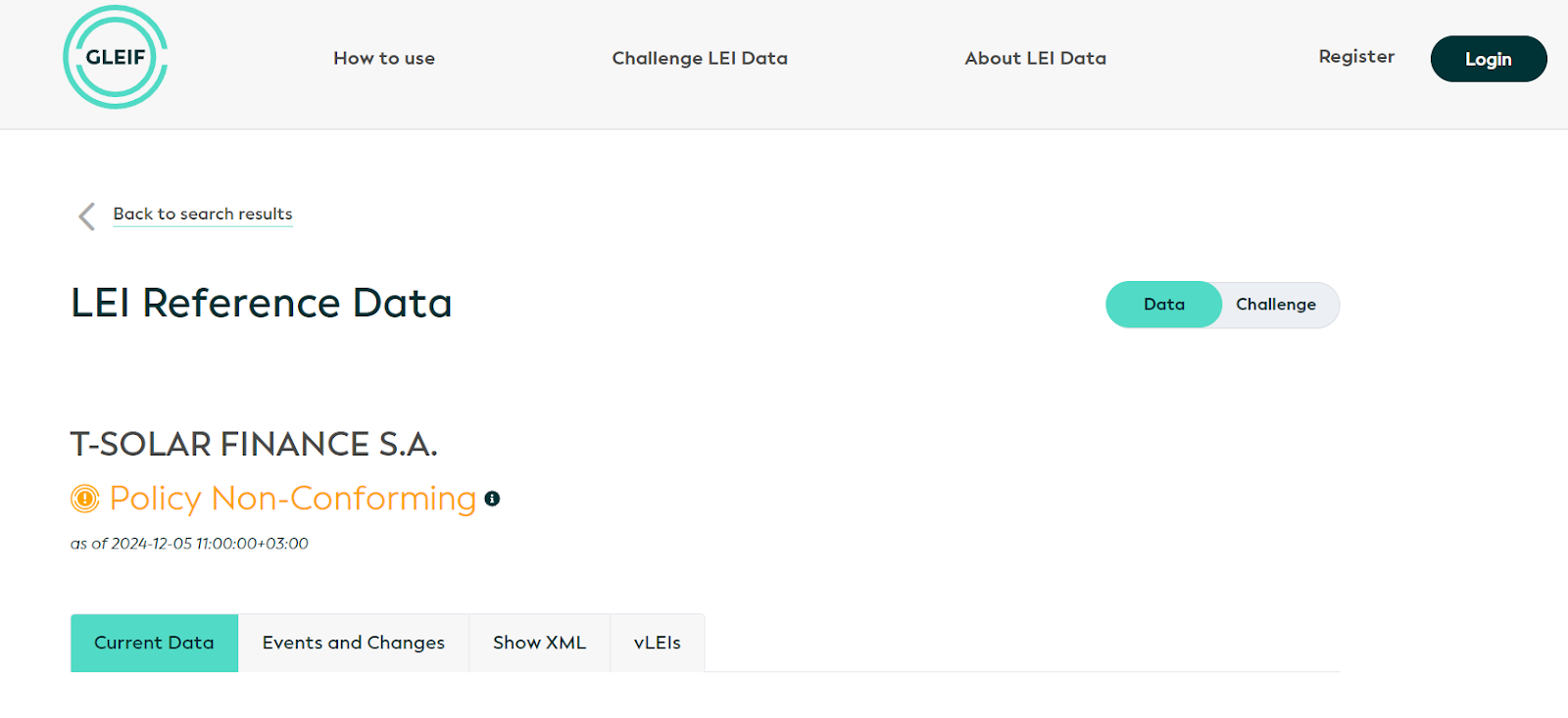This screenshot has height=718, width=1568.
Task: Click the info icon beside Policy Non-Conforming
Action: [x=493, y=499]
